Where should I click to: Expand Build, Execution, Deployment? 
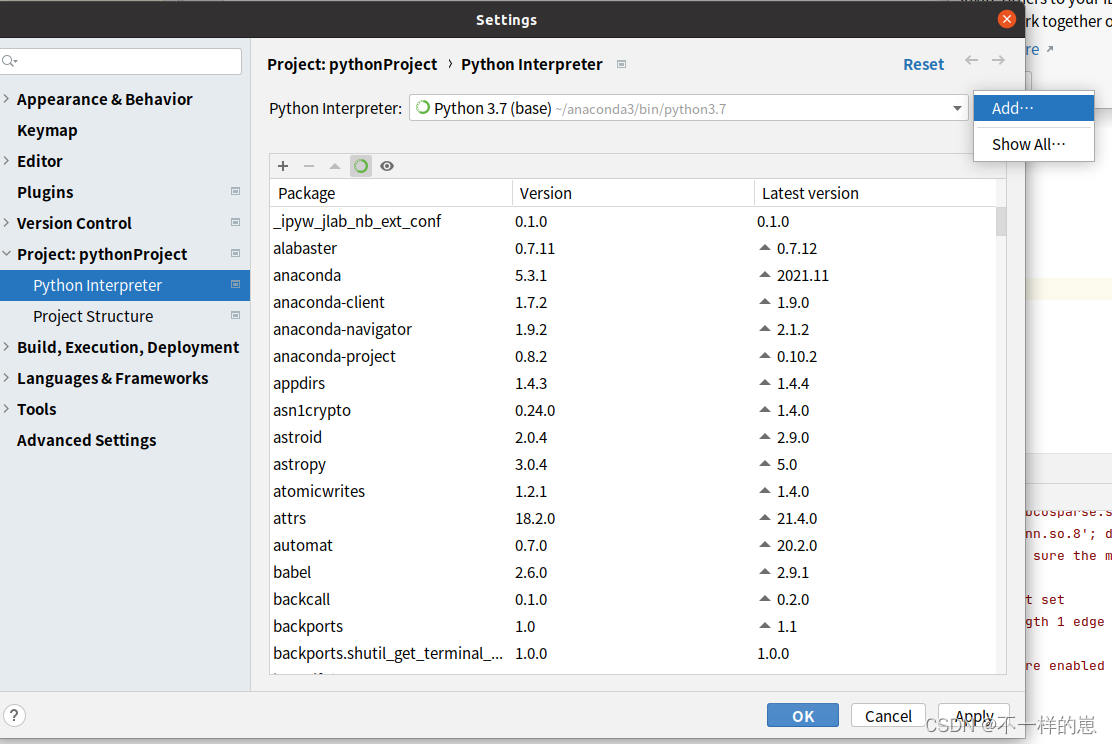tap(6, 347)
